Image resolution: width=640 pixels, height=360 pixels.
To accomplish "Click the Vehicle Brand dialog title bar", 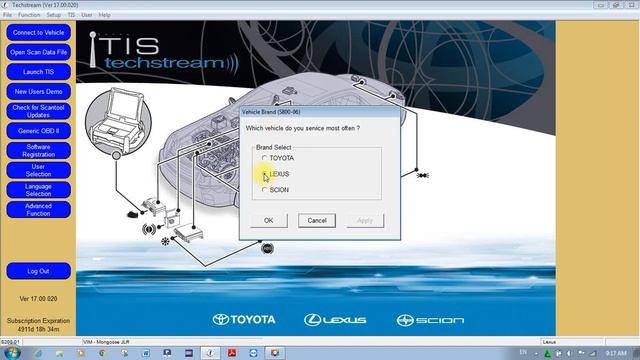I will [x=320, y=112].
